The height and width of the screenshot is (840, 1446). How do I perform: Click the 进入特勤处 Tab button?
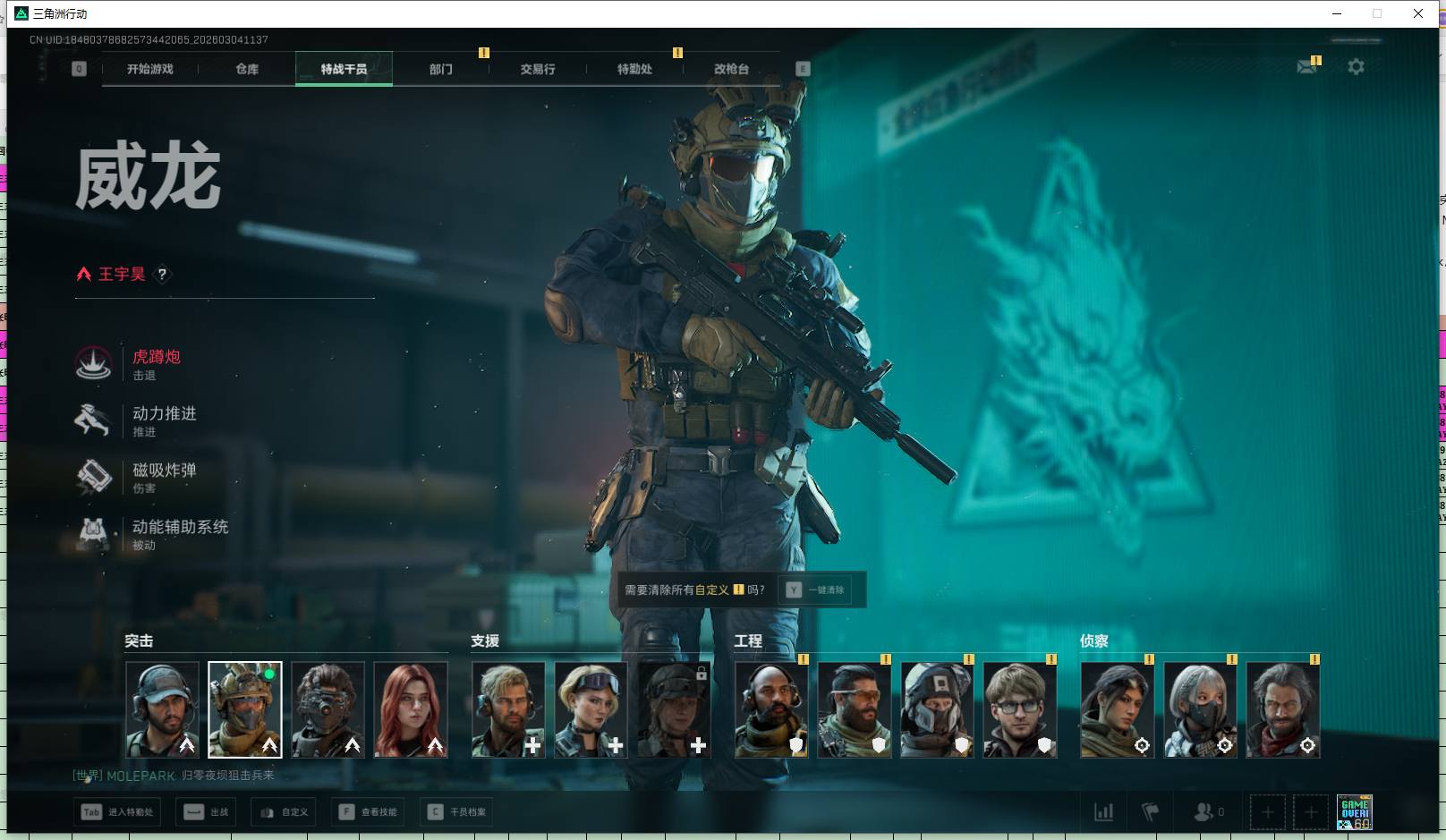pyautogui.click(x=117, y=812)
